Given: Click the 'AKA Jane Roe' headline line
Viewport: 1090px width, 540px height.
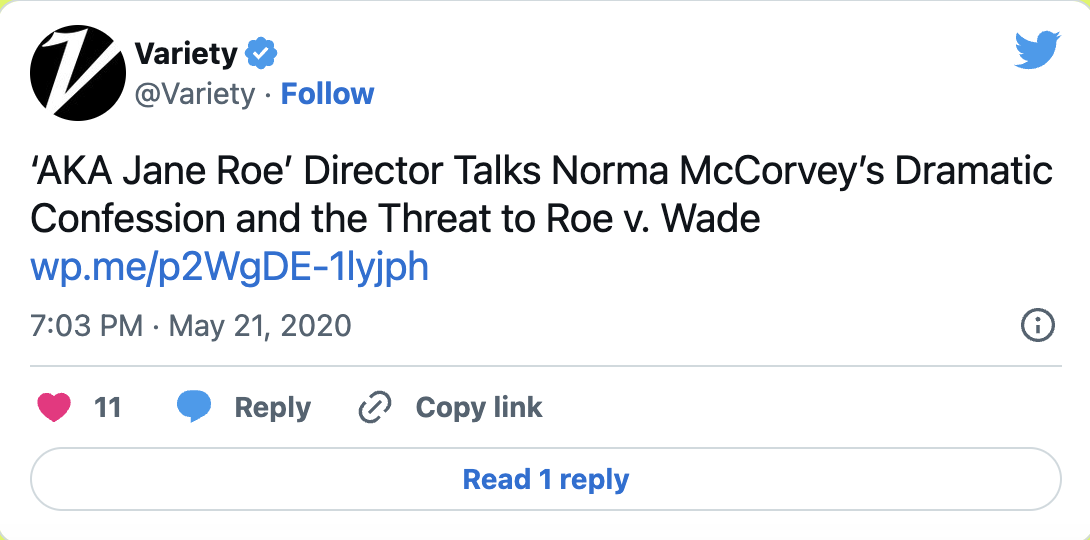Looking at the screenshot, I should 160,171.
